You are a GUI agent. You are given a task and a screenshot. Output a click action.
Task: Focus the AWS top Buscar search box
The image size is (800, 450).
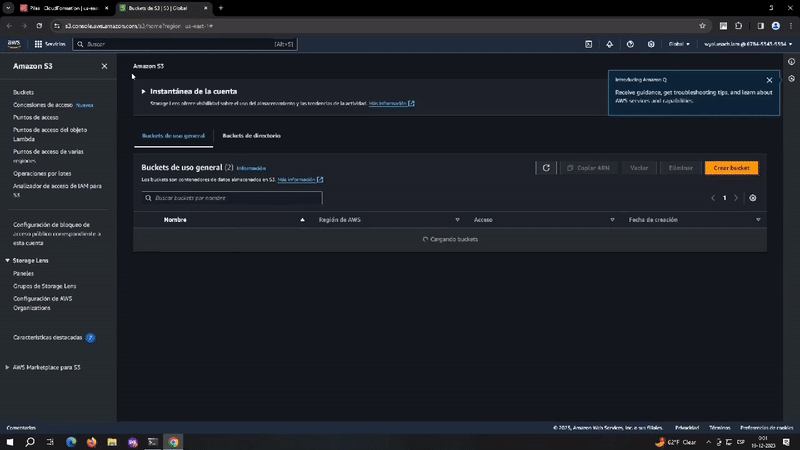coord(185,44)
